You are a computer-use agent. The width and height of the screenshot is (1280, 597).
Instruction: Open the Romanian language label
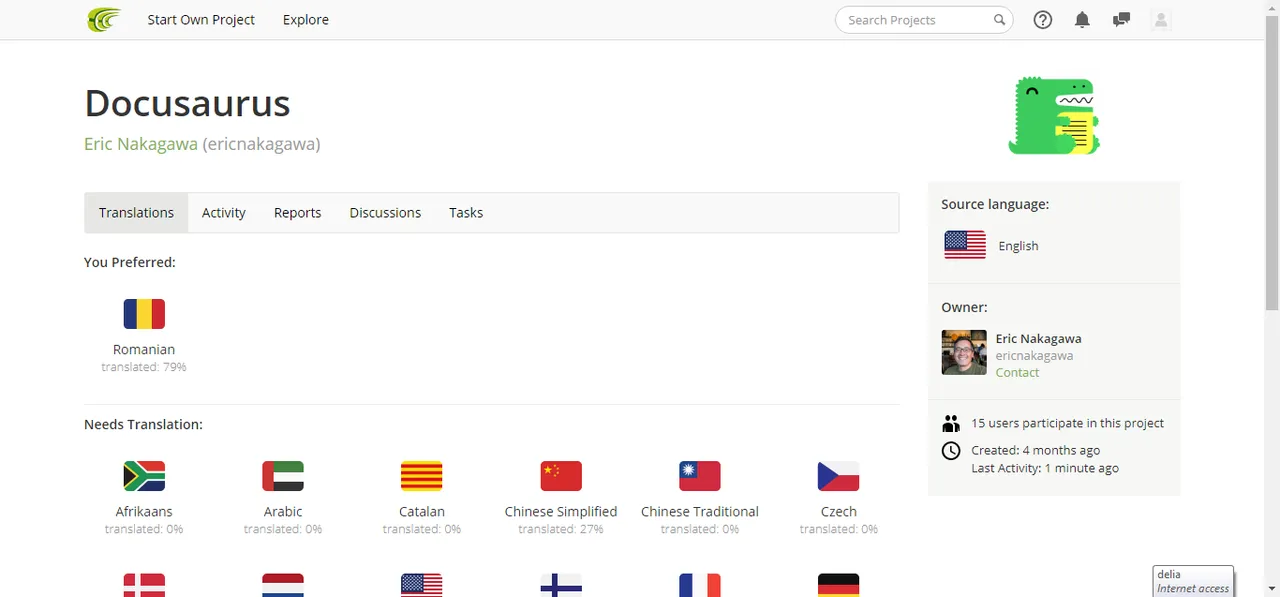point(144,350)
